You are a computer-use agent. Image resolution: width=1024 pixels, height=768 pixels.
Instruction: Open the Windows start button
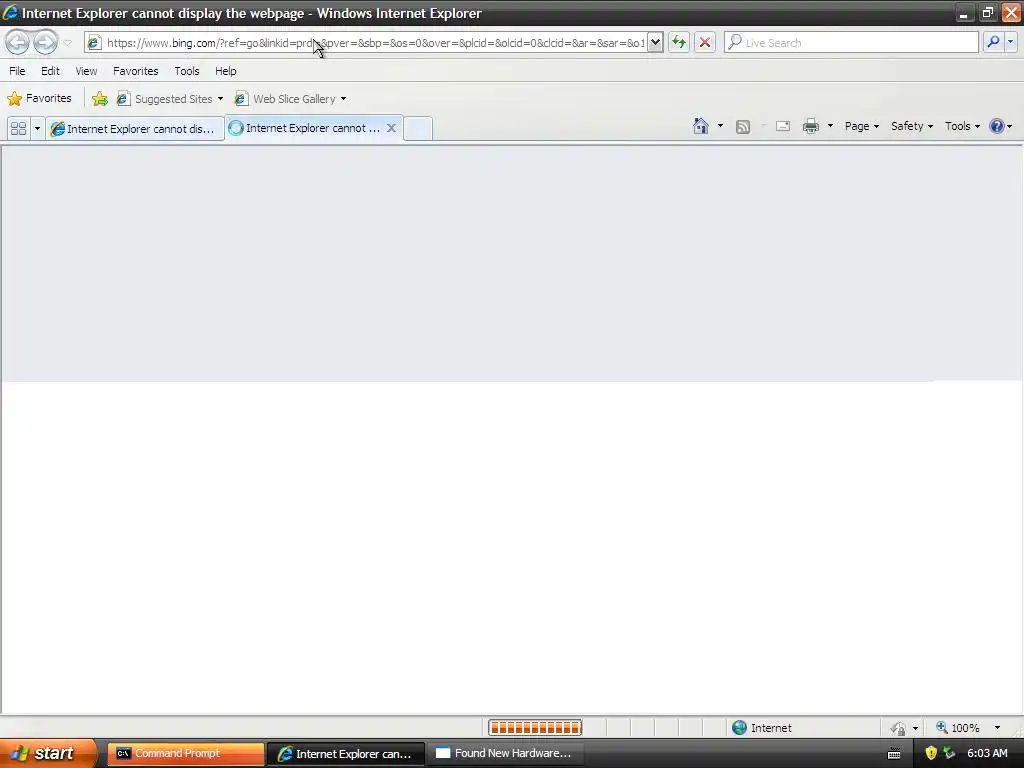click(x=46, y=754)
